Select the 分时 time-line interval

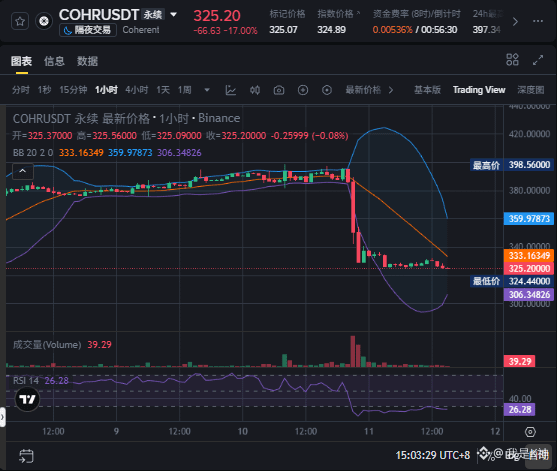[x=21, y=90]
